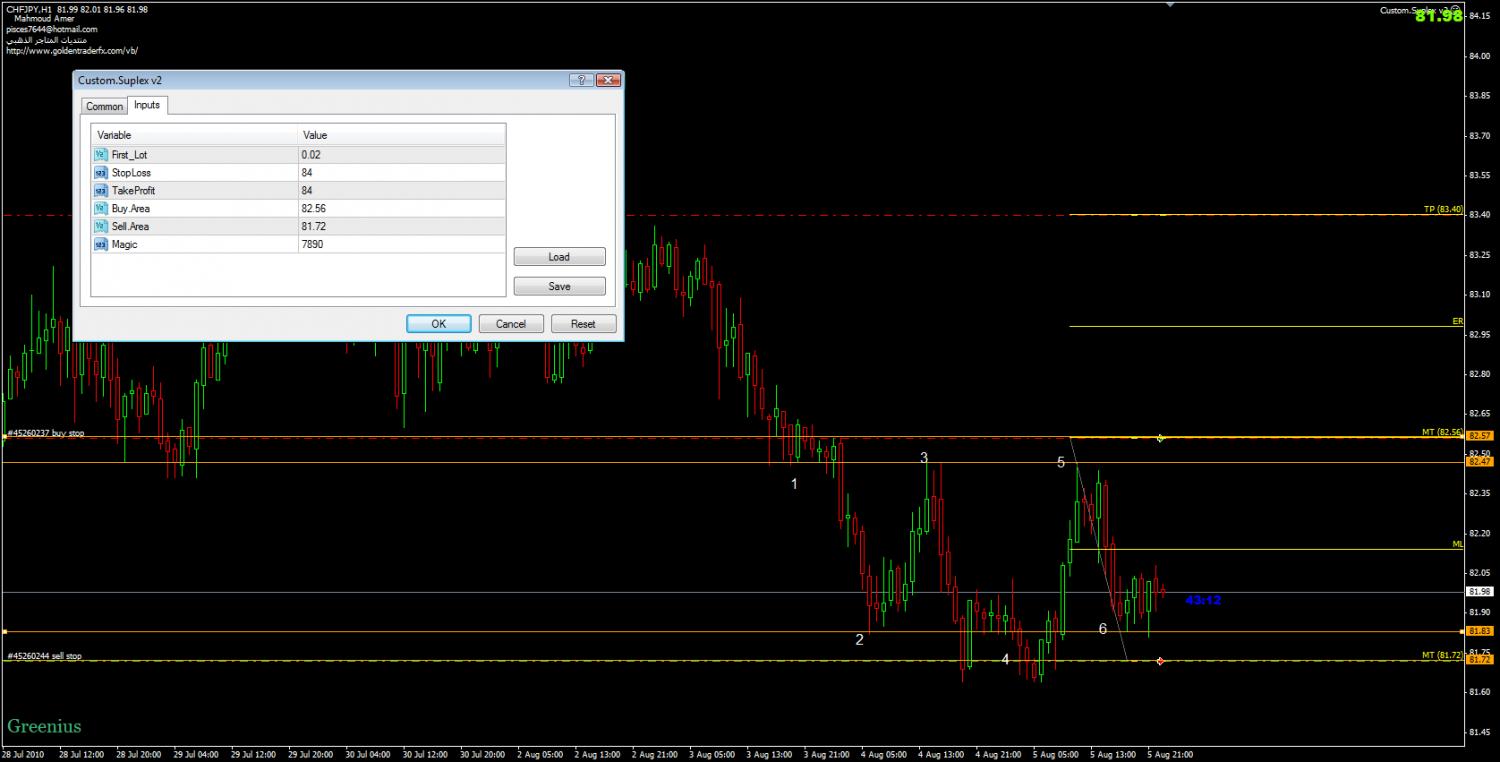Click the #45260244 sell stop order label

tap(45, 656)
